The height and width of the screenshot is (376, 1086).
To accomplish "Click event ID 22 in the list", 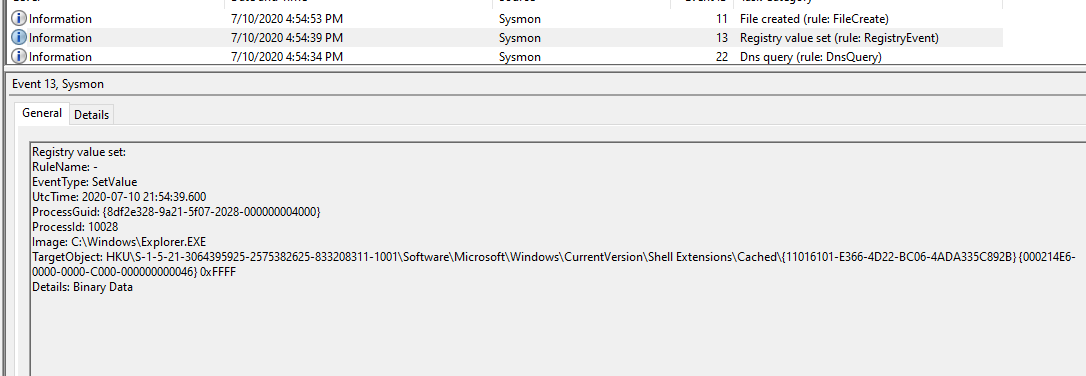I will tap(722, 57).
